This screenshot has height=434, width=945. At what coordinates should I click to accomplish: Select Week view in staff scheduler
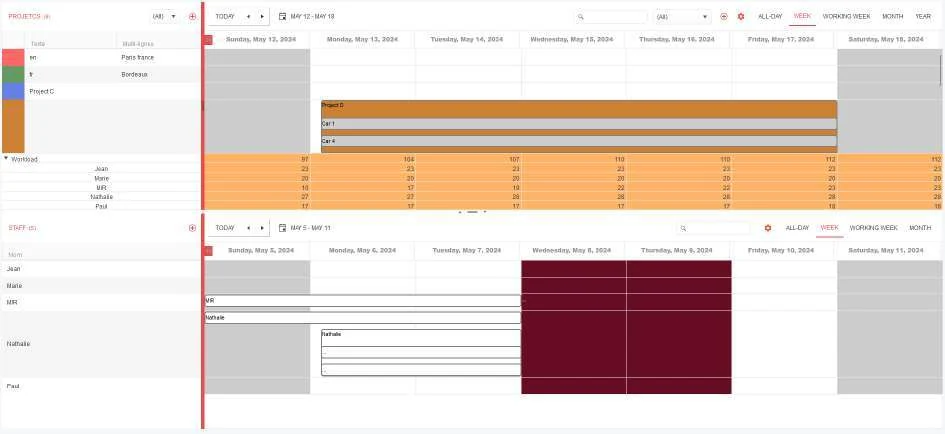829,228
